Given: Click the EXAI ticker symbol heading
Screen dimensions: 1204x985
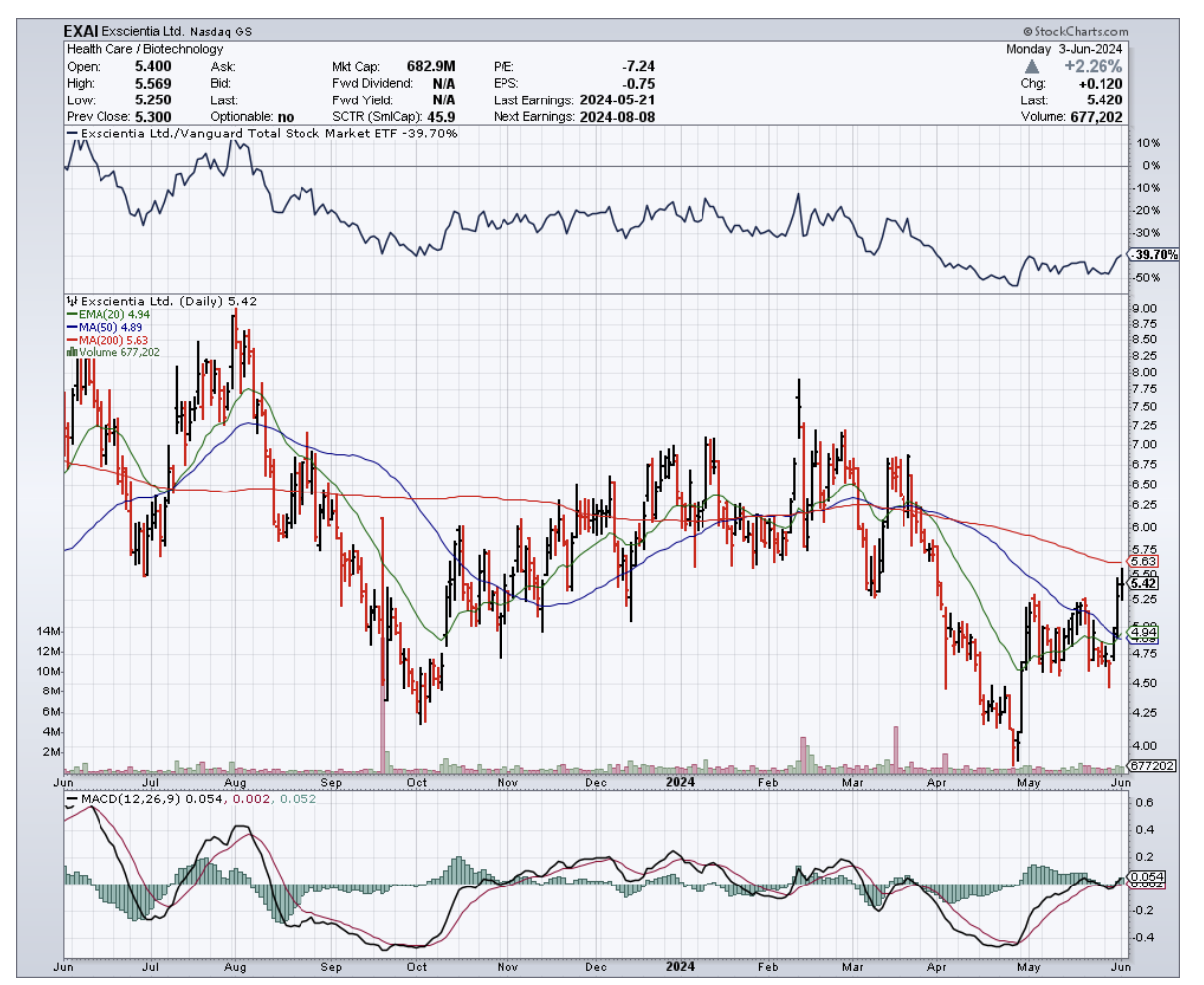Looking at the screenshot, I should coord(81,32).
